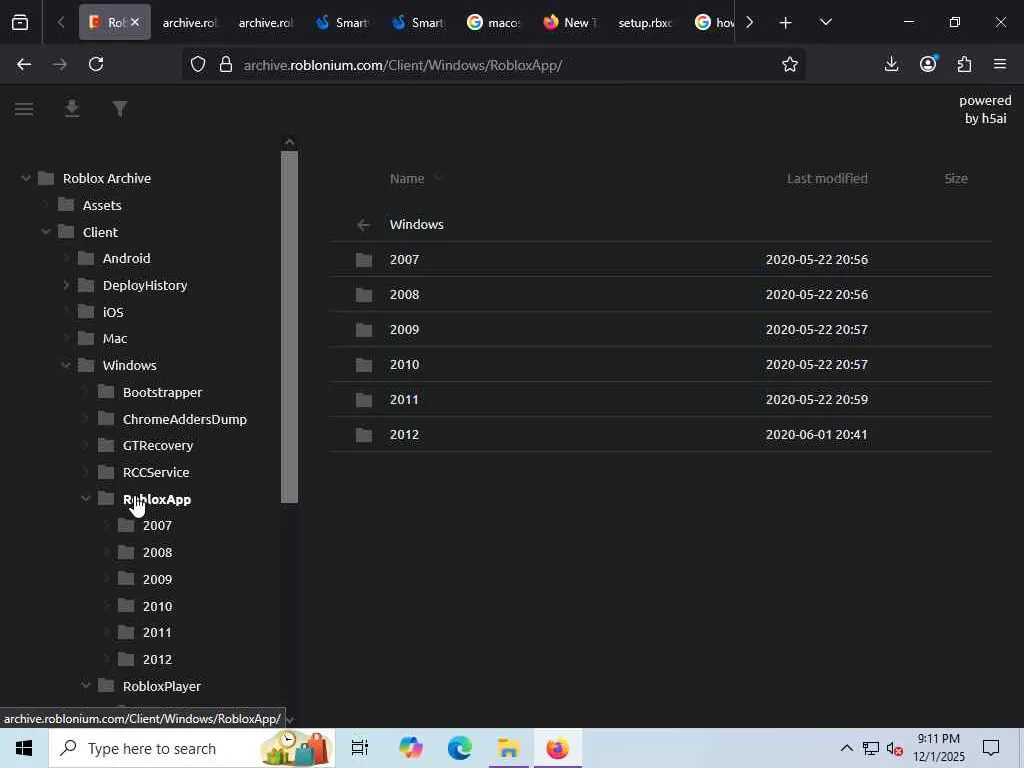Switch to the second archive.rol tab
The image size is (1024, 768).
(266, 23)
